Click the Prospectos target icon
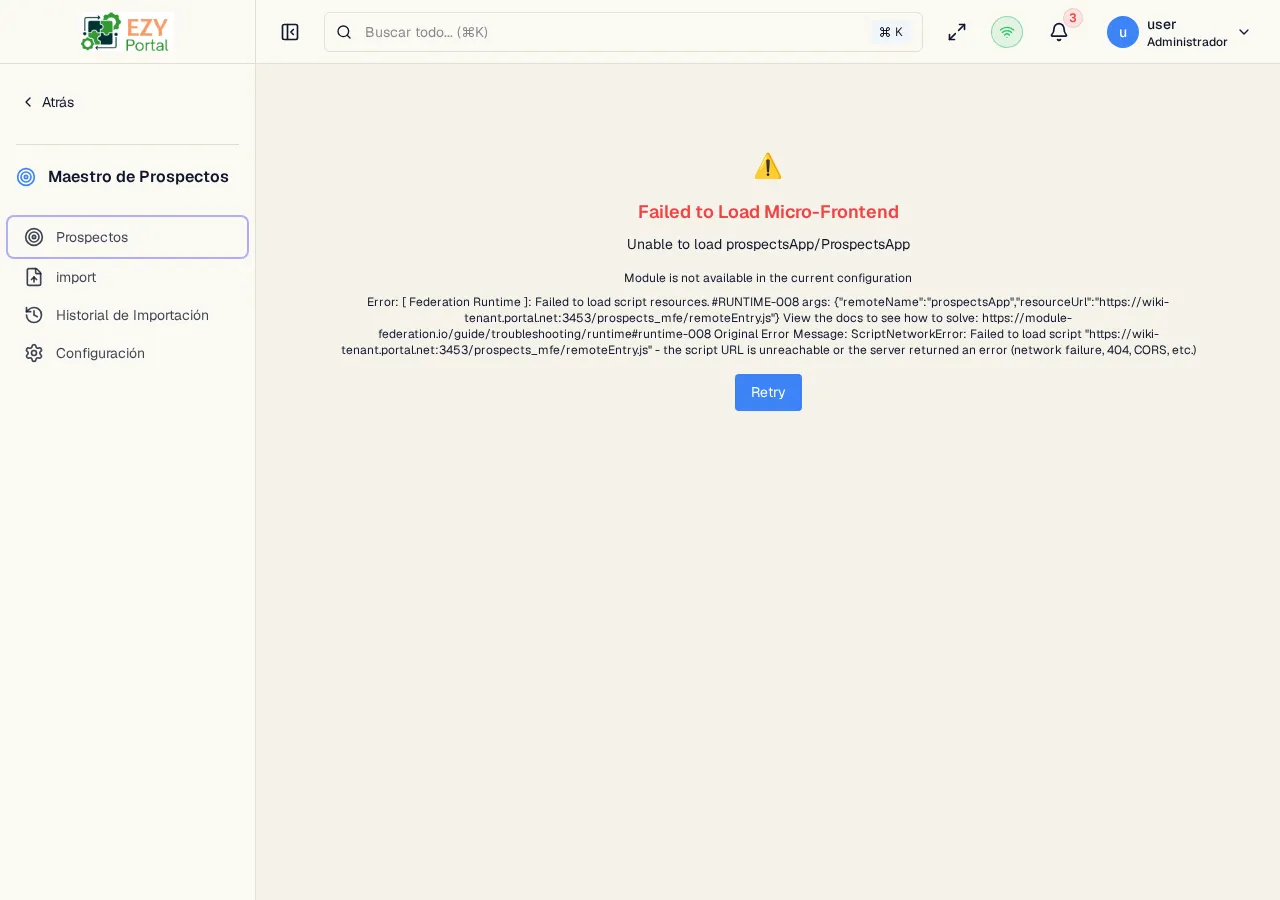 click(x=34, y=237)
